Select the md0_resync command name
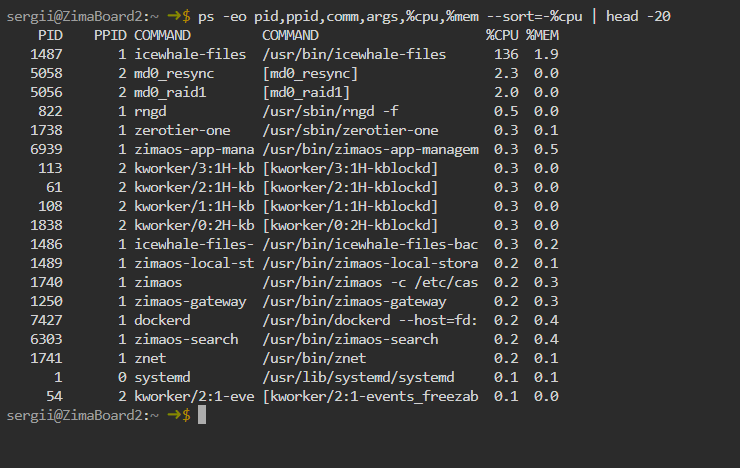 click(174, 74)
